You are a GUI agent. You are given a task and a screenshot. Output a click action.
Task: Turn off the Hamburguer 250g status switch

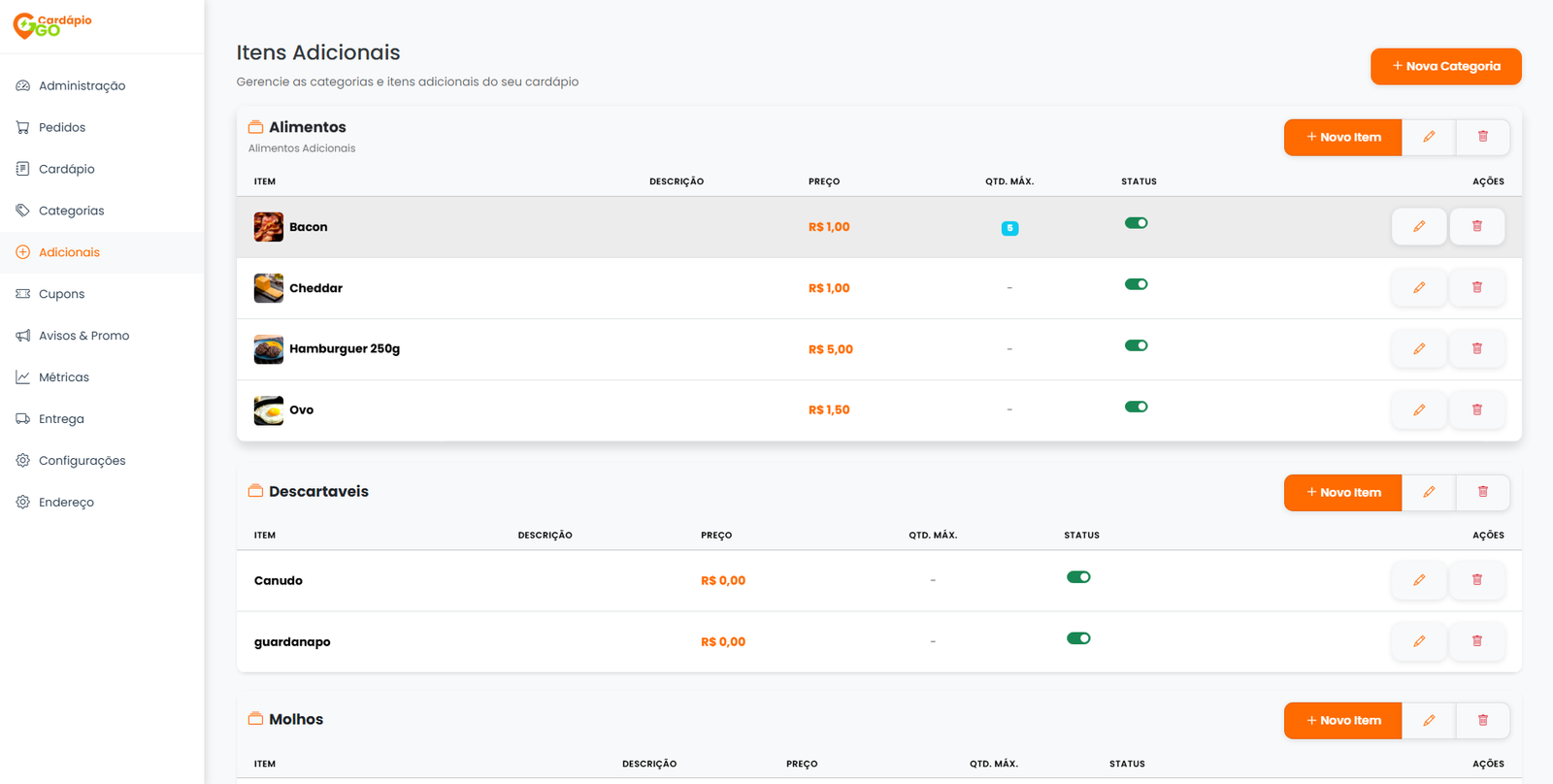(x=1136, y=345)
